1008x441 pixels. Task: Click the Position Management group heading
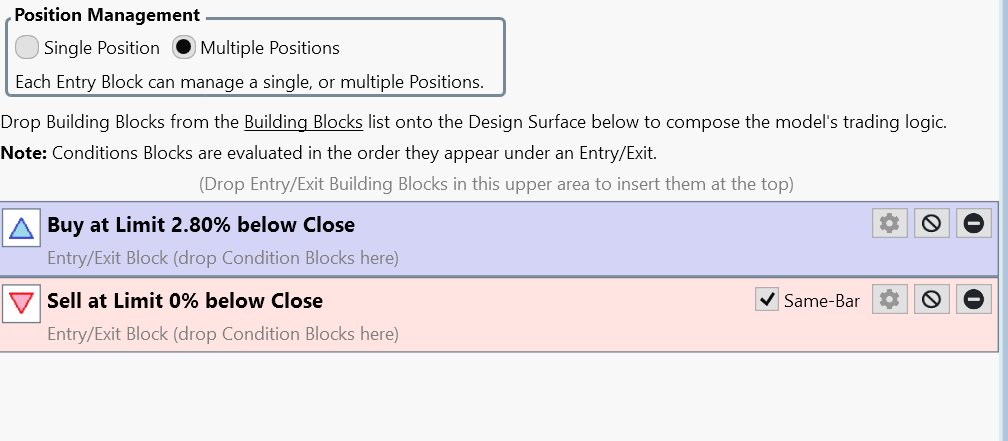[x=107, y=15]
